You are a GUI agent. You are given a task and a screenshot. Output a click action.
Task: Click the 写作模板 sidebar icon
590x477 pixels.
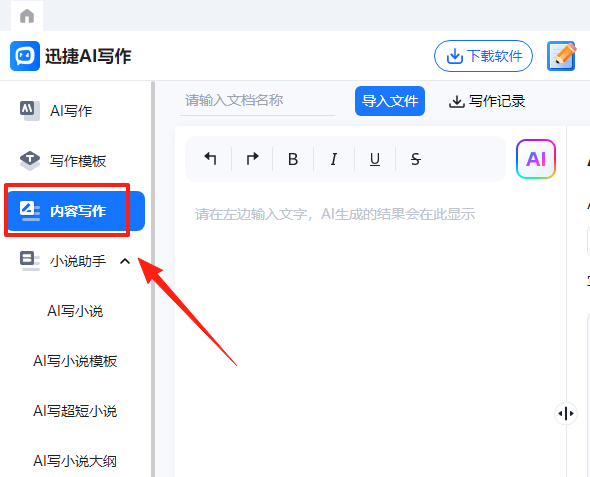30,161
